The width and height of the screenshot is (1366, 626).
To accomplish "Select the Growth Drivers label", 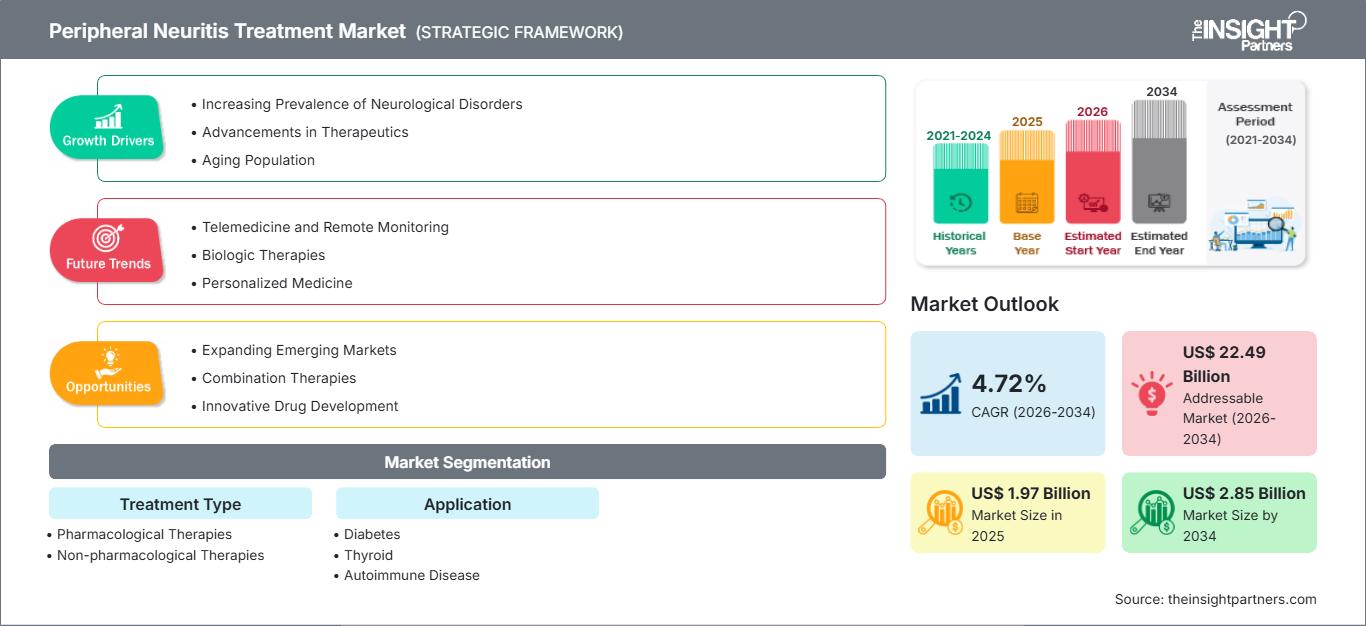I will (108, 141).
